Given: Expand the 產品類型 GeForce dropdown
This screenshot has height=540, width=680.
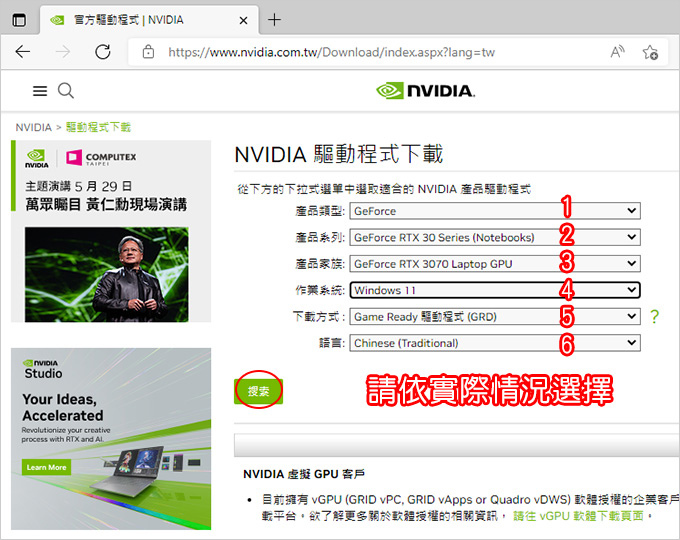Looking at the screenshot, I should 495,211.
